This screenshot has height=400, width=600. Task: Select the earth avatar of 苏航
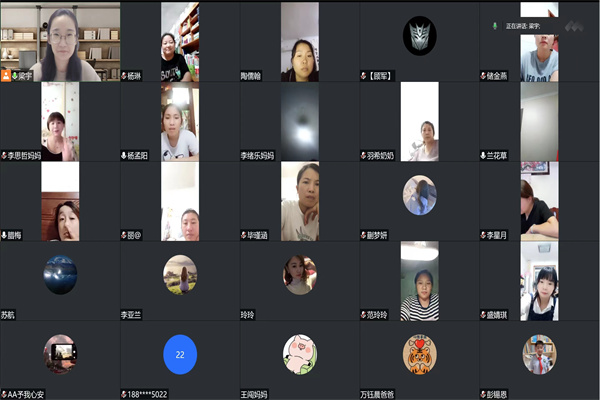point(60,275)
